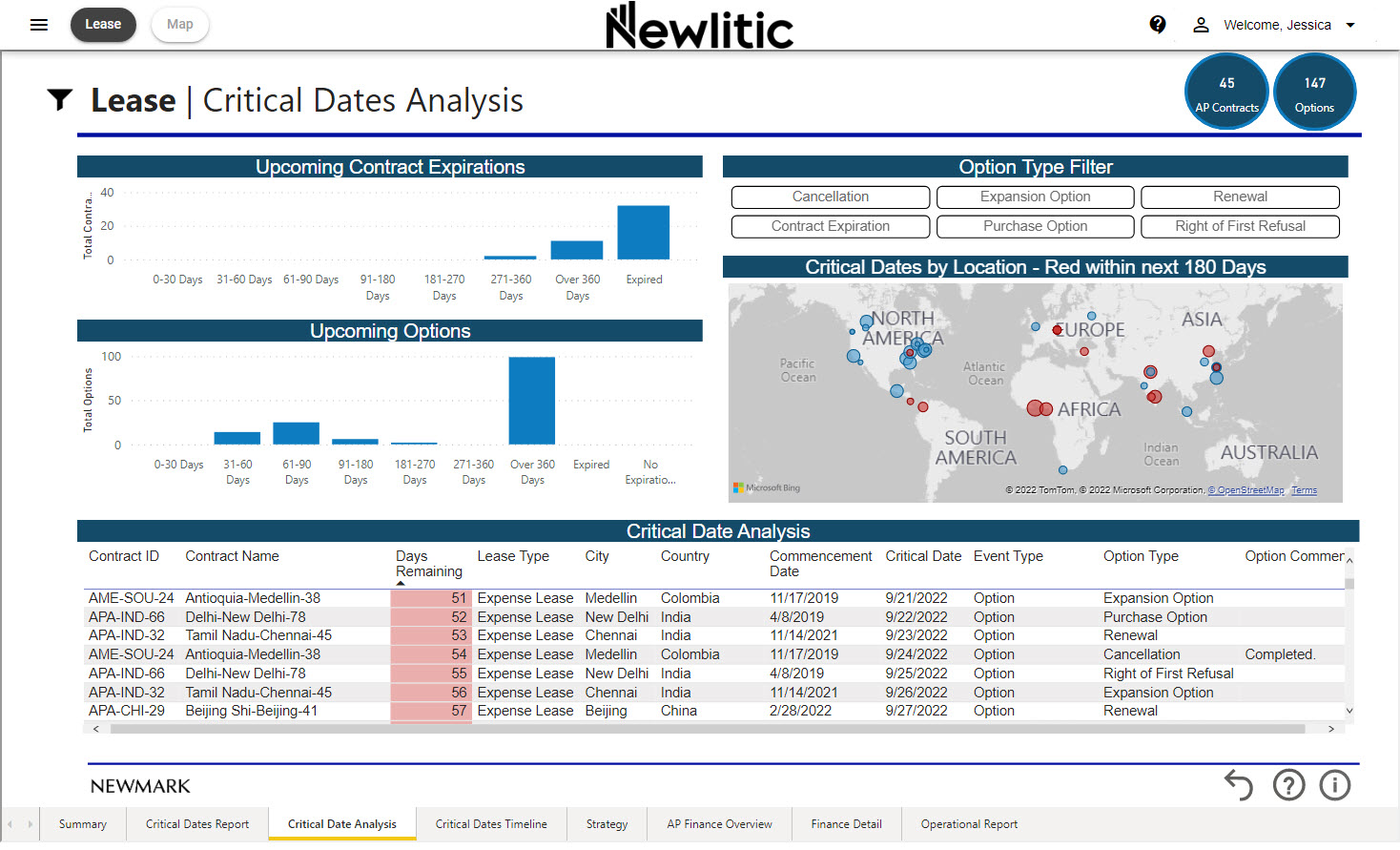
Task: Click the user profile icon
Action: pos(1201,25)
